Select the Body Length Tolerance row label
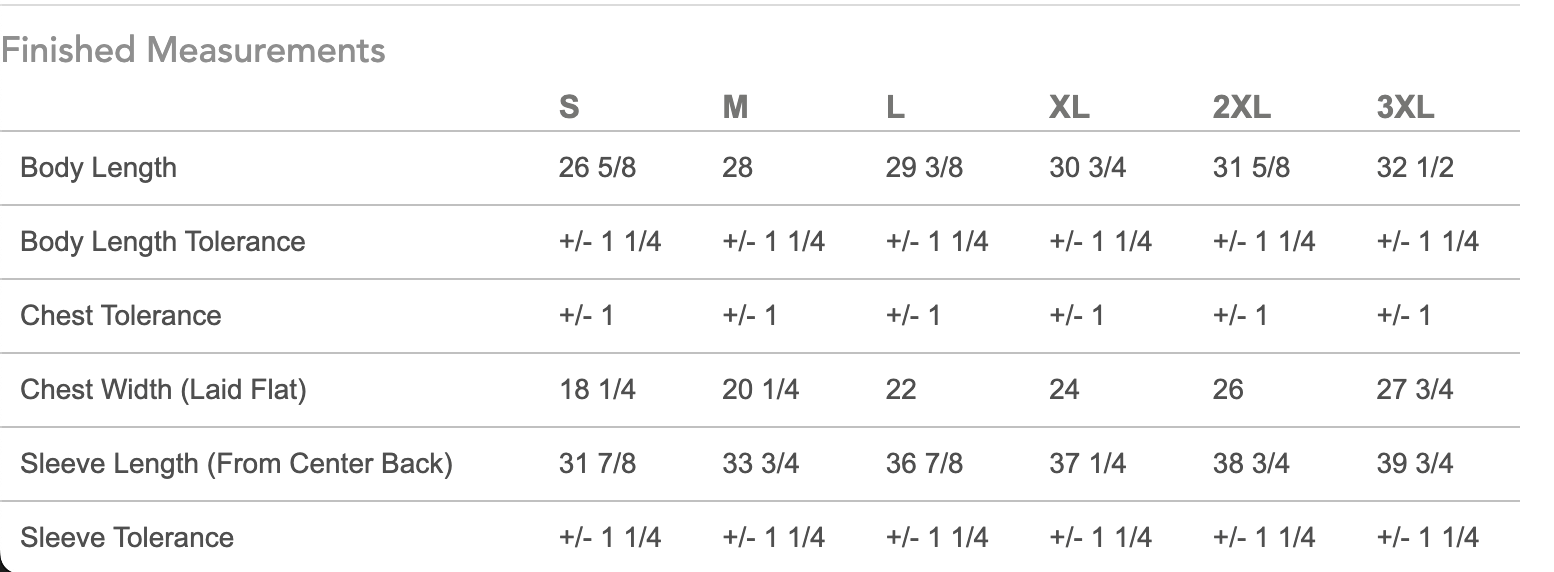This screenshot has height=572, width=1554. [x=162, y=241]
